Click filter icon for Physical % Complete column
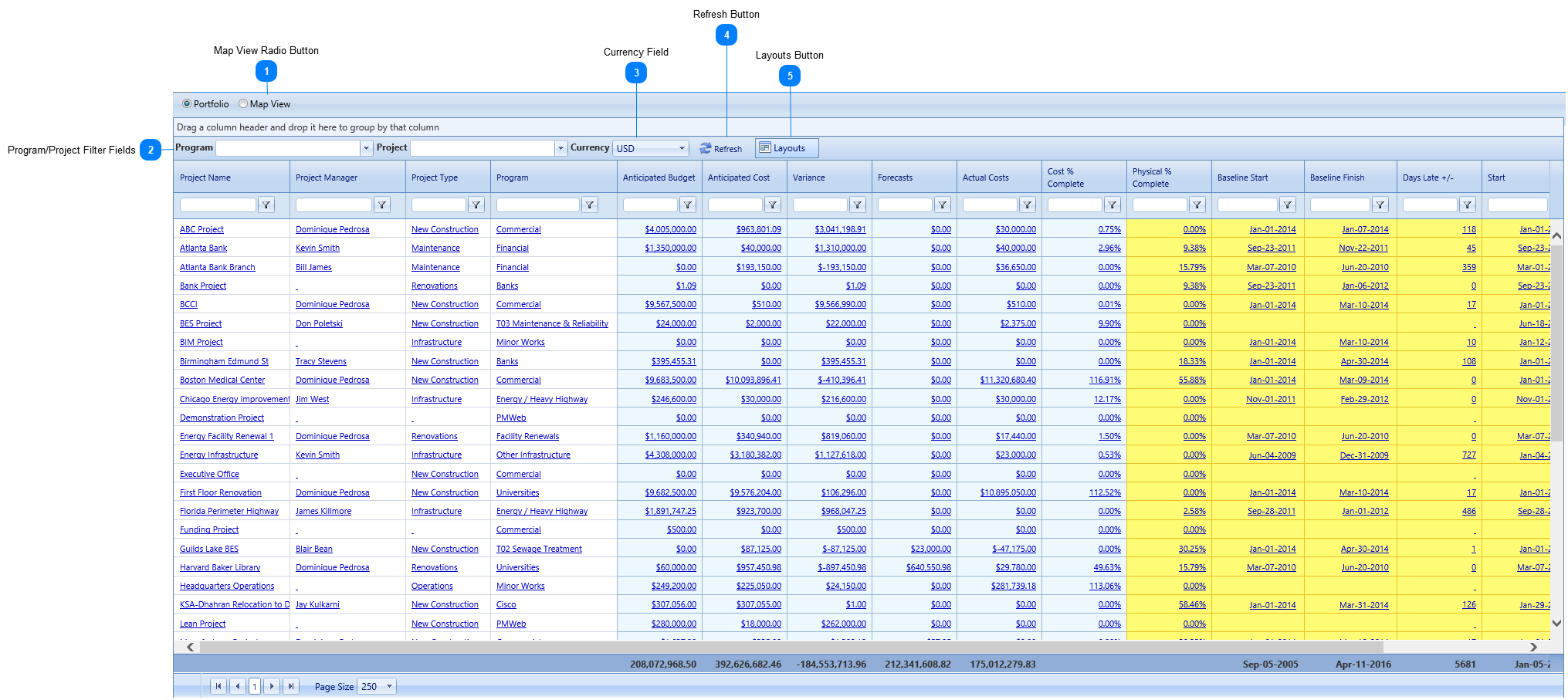 pyautogui.click(x=1197, y=205)
